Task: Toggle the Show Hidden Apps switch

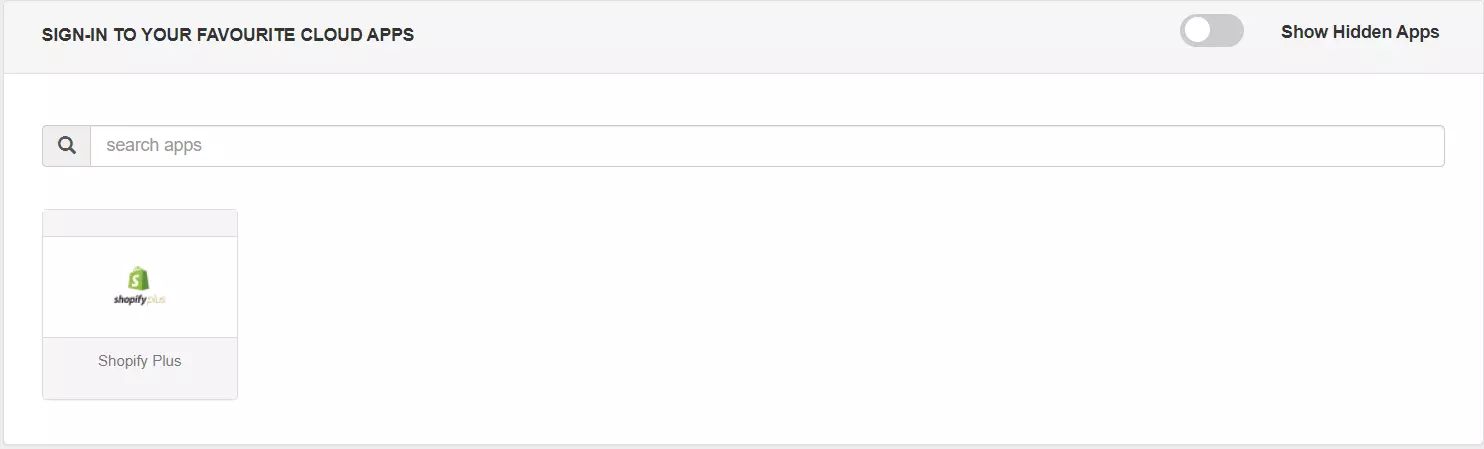Action: click(x=1211, y=31)
